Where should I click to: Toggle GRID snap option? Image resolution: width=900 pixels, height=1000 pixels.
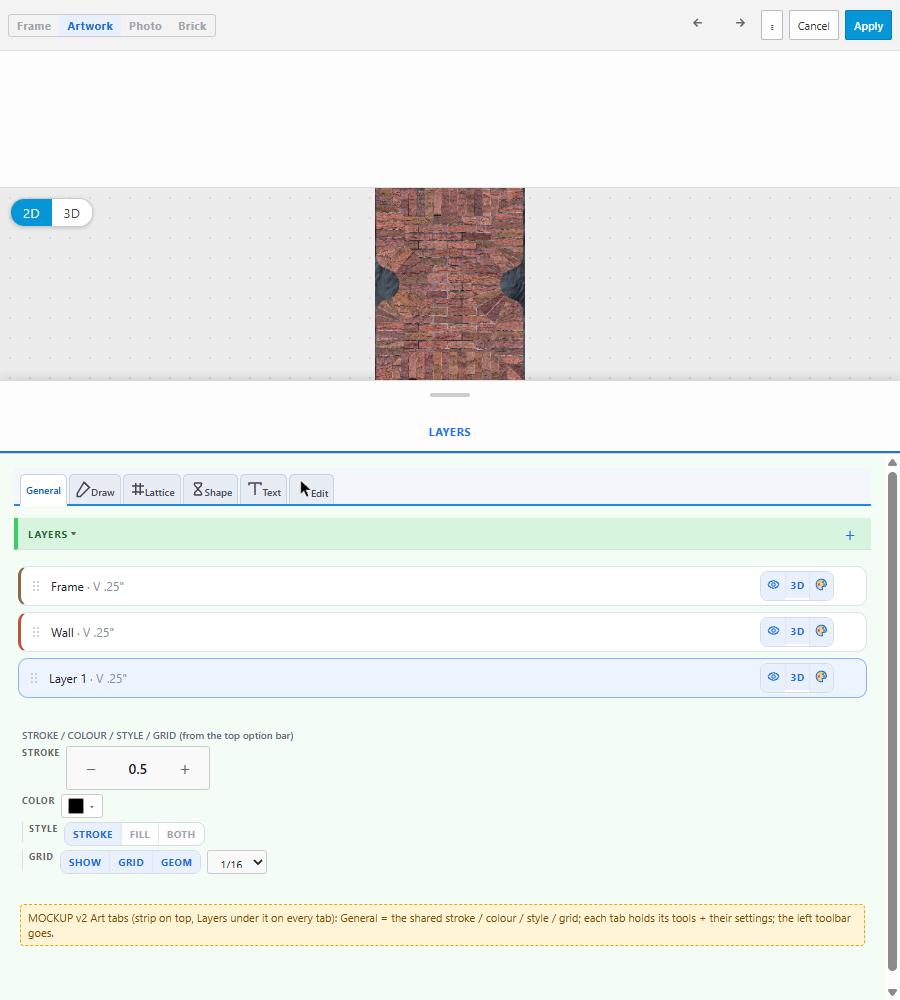[x=131, y=862]
